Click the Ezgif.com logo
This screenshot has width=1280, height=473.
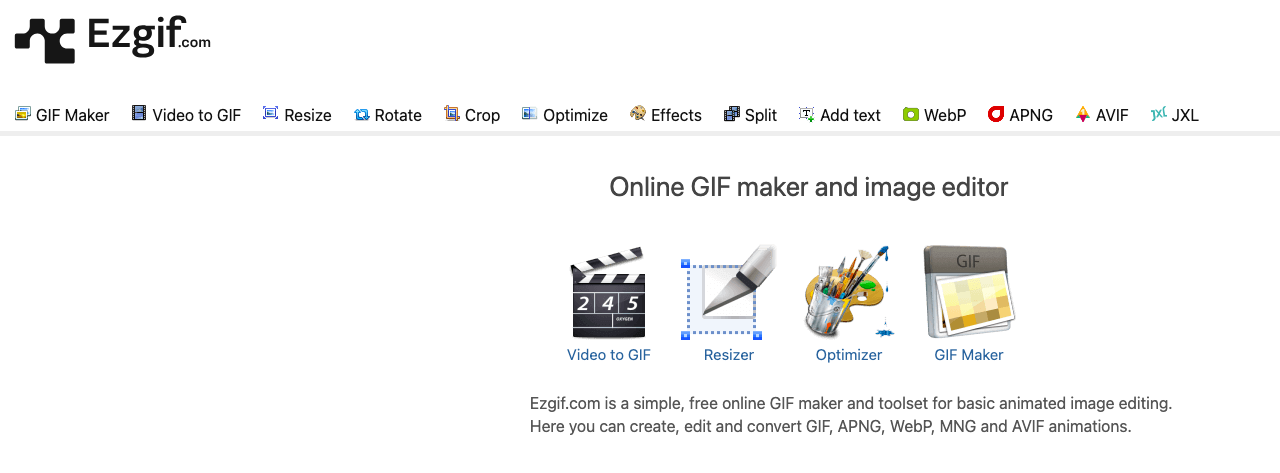point(112,39)
